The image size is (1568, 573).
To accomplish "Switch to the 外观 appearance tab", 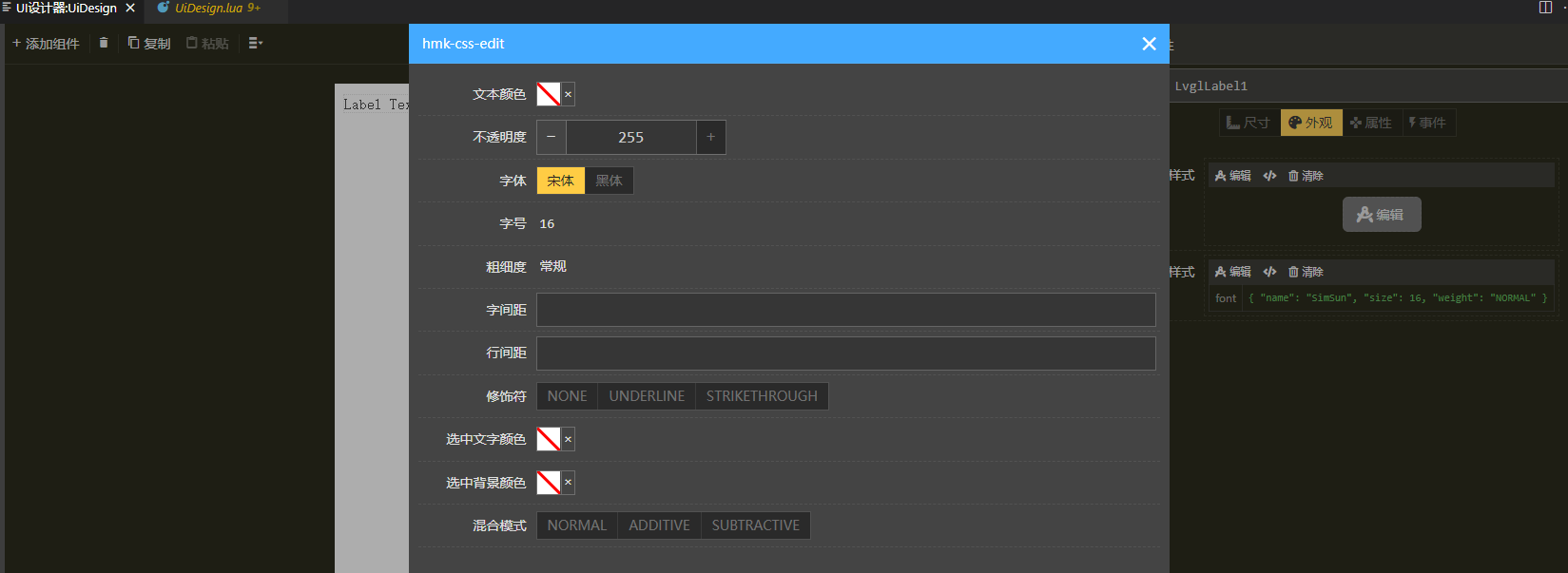I will [1311, 123].
